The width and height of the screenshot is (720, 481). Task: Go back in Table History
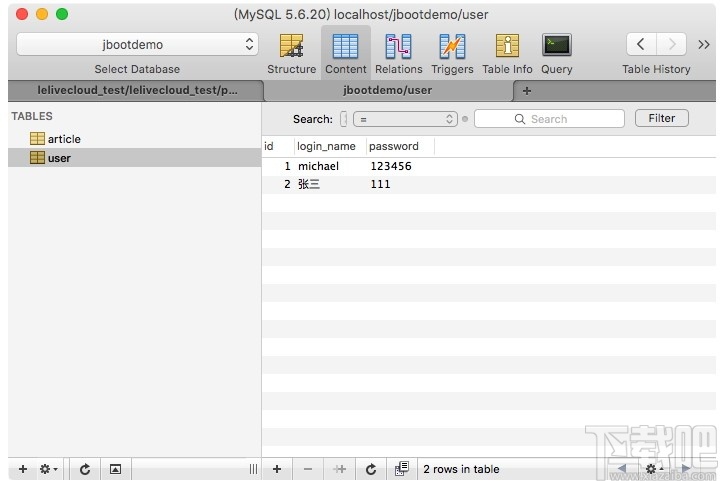[x=641, y=45]
